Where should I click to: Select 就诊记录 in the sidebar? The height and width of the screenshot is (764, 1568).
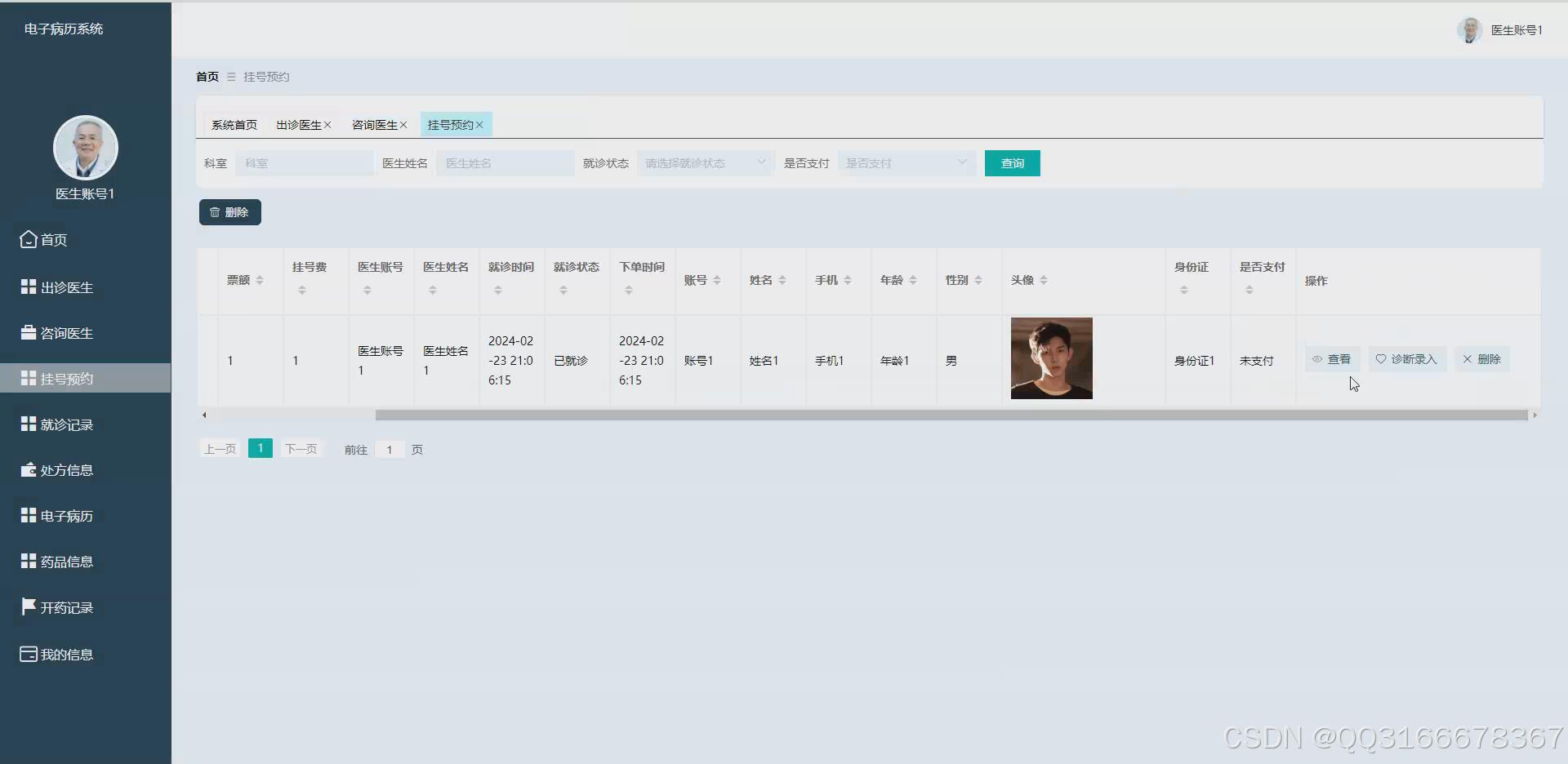pos(65,424)
